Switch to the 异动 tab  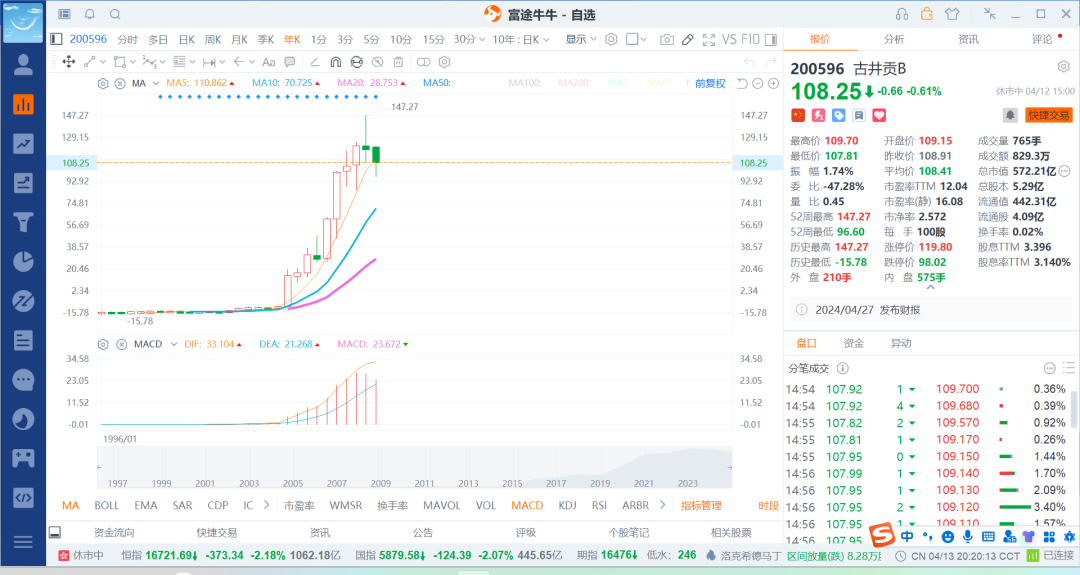[x=901, y=343]
